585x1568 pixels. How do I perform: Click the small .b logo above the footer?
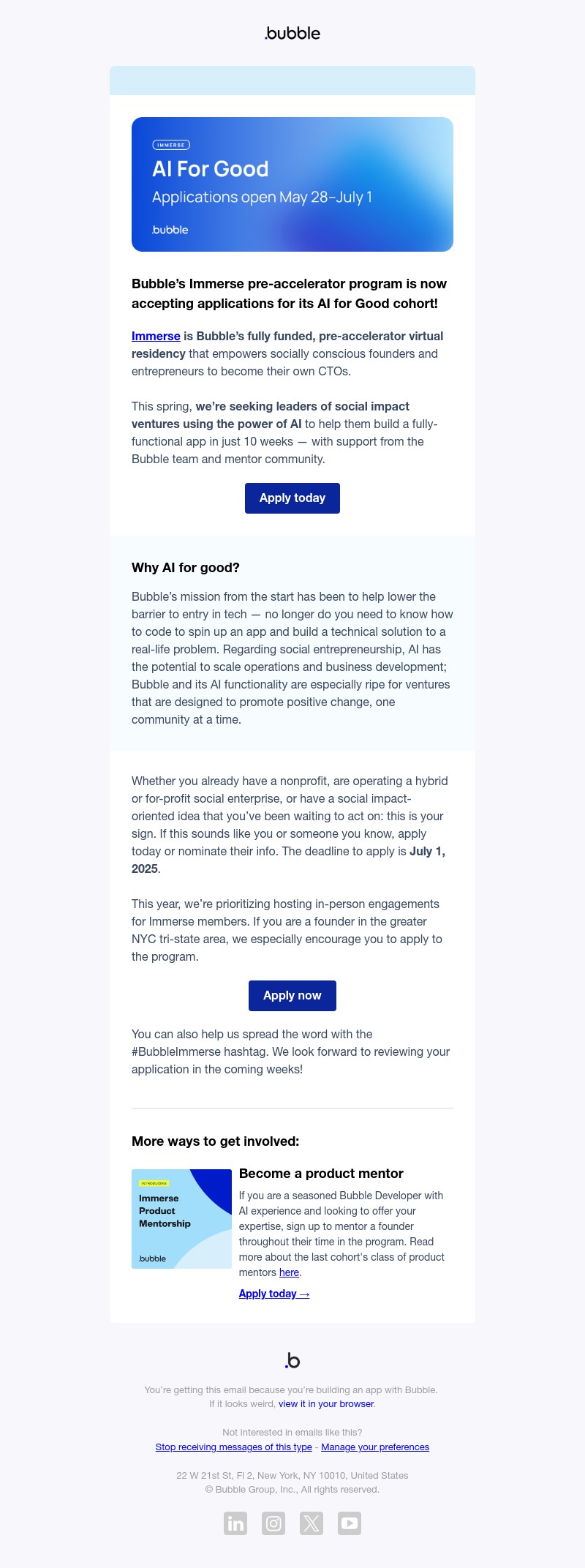pos(292,1360)
